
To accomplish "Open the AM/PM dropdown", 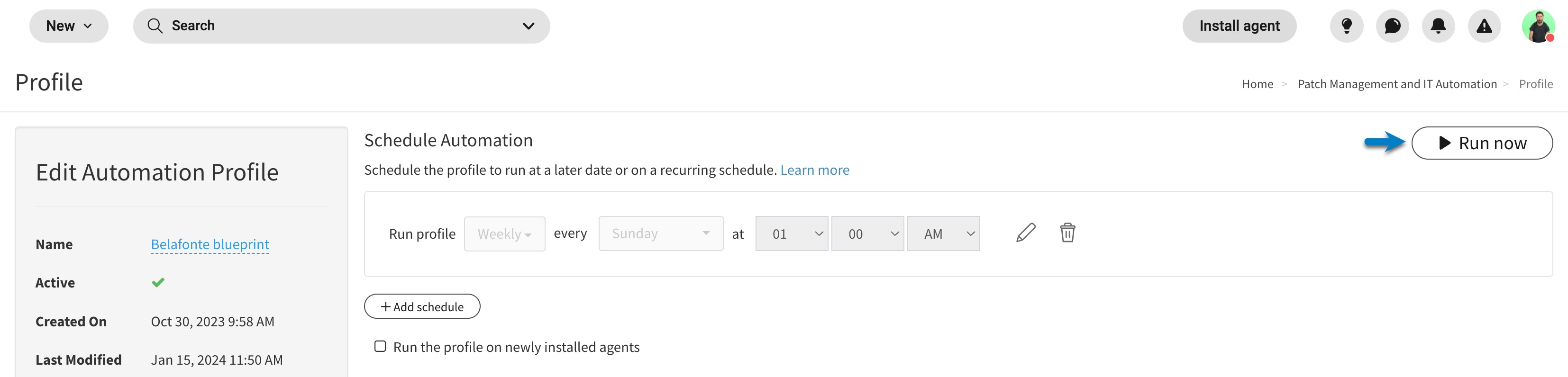I will click(x=943, y=233).
